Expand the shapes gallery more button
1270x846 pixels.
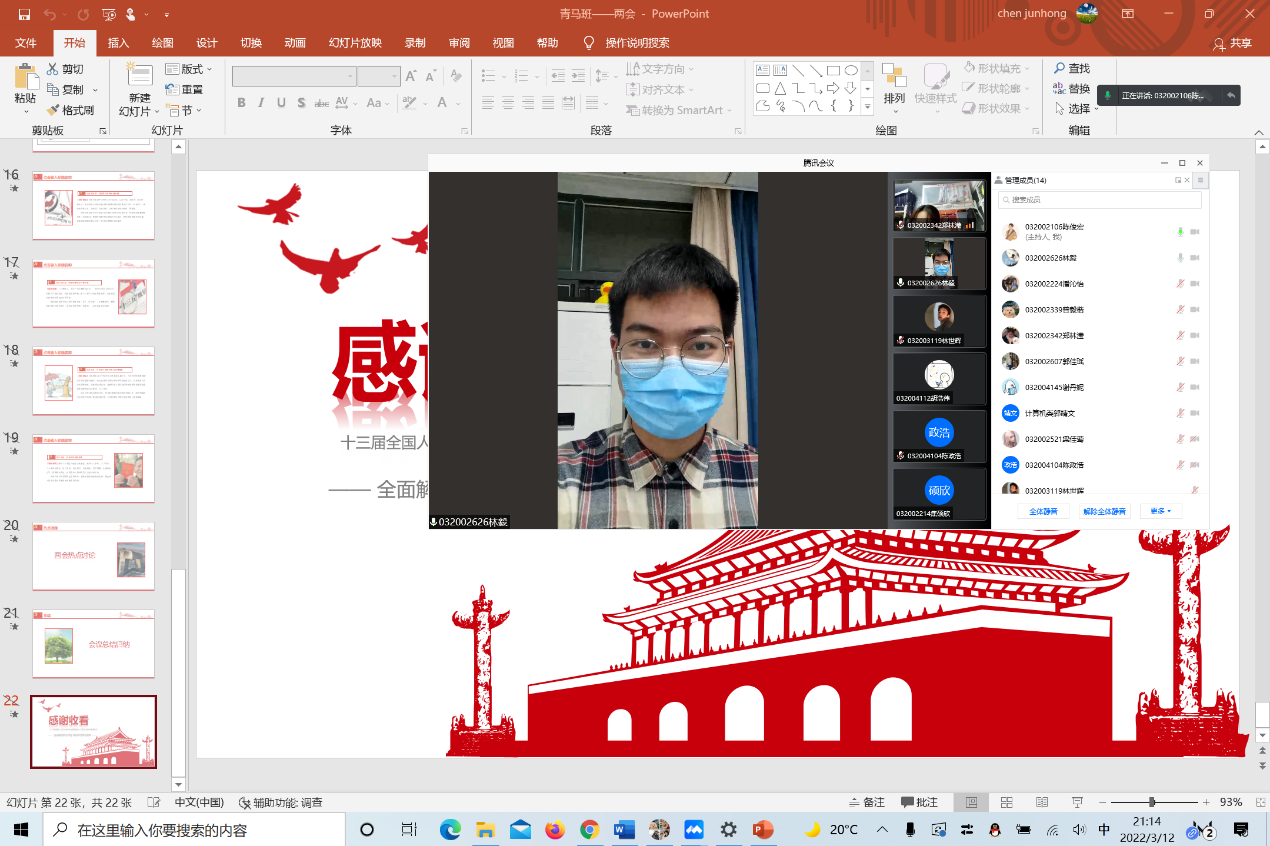pos(866,105)
